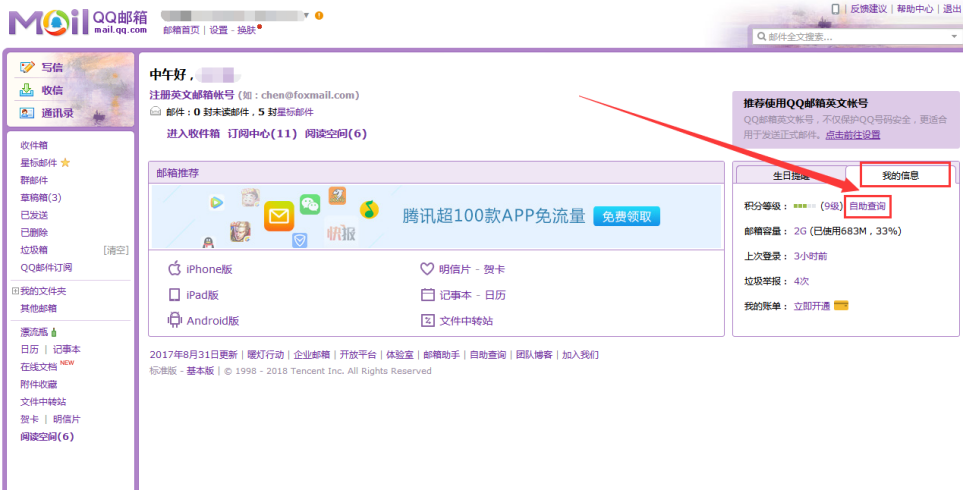This screenshot has height=490, width=963.
Task: Click the 免费领取 banner button
Action: click(627, 216)
